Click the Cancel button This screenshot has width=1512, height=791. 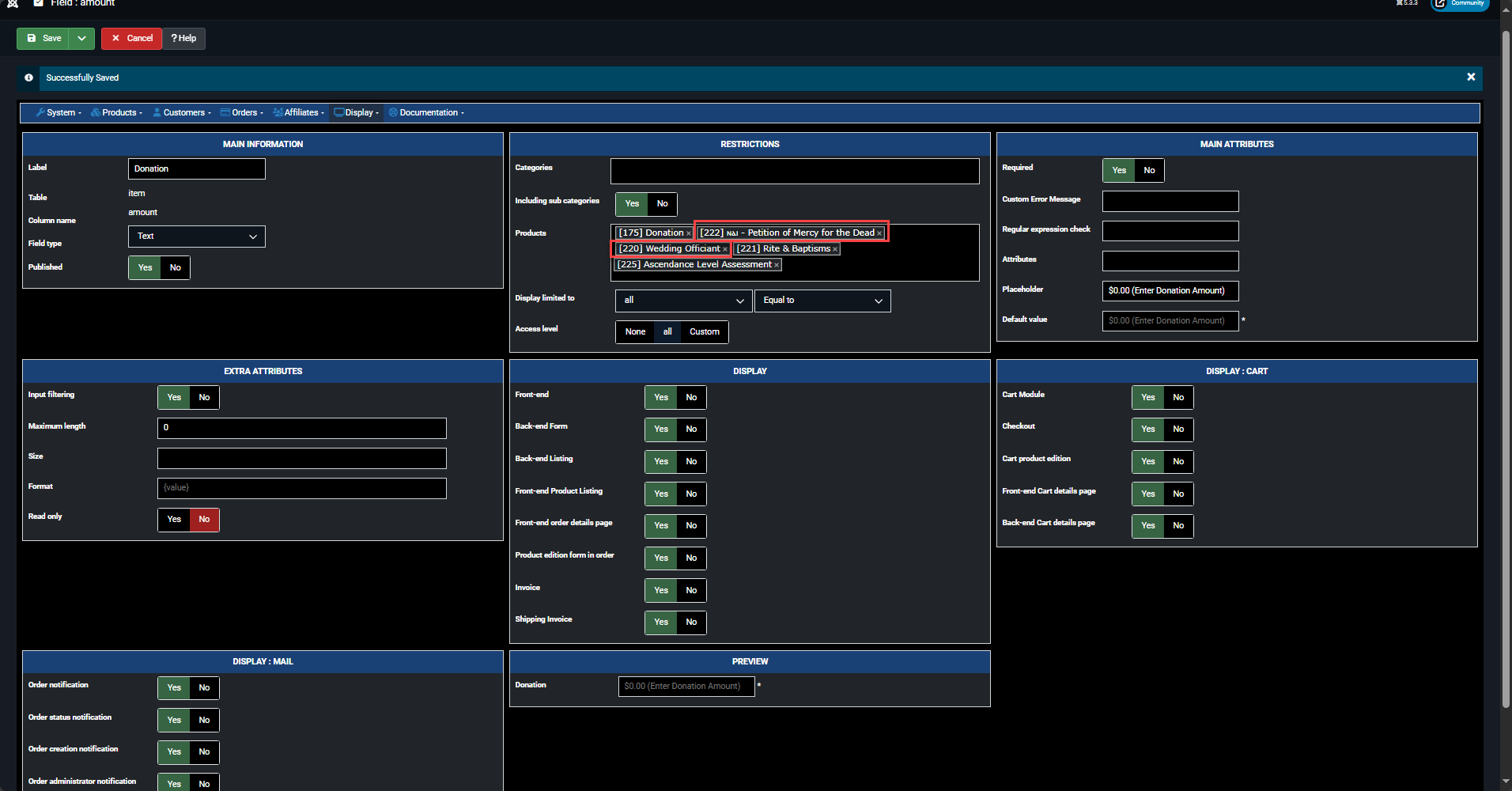point(132,38)
